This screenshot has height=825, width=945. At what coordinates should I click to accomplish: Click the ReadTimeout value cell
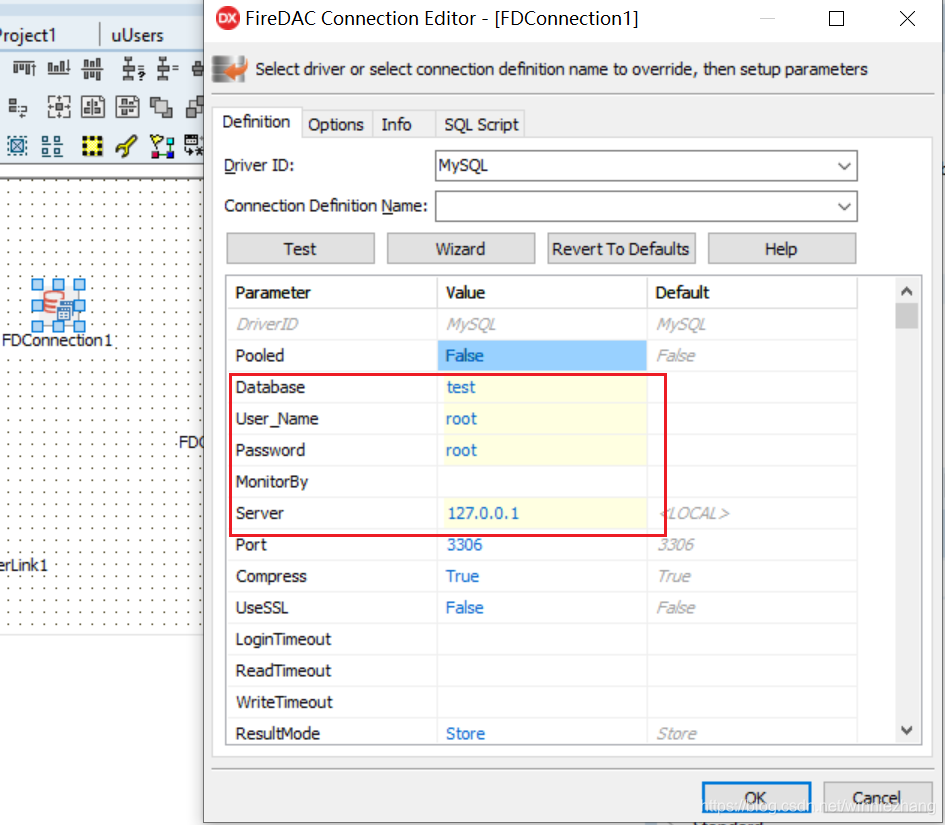tap(542, 671)
